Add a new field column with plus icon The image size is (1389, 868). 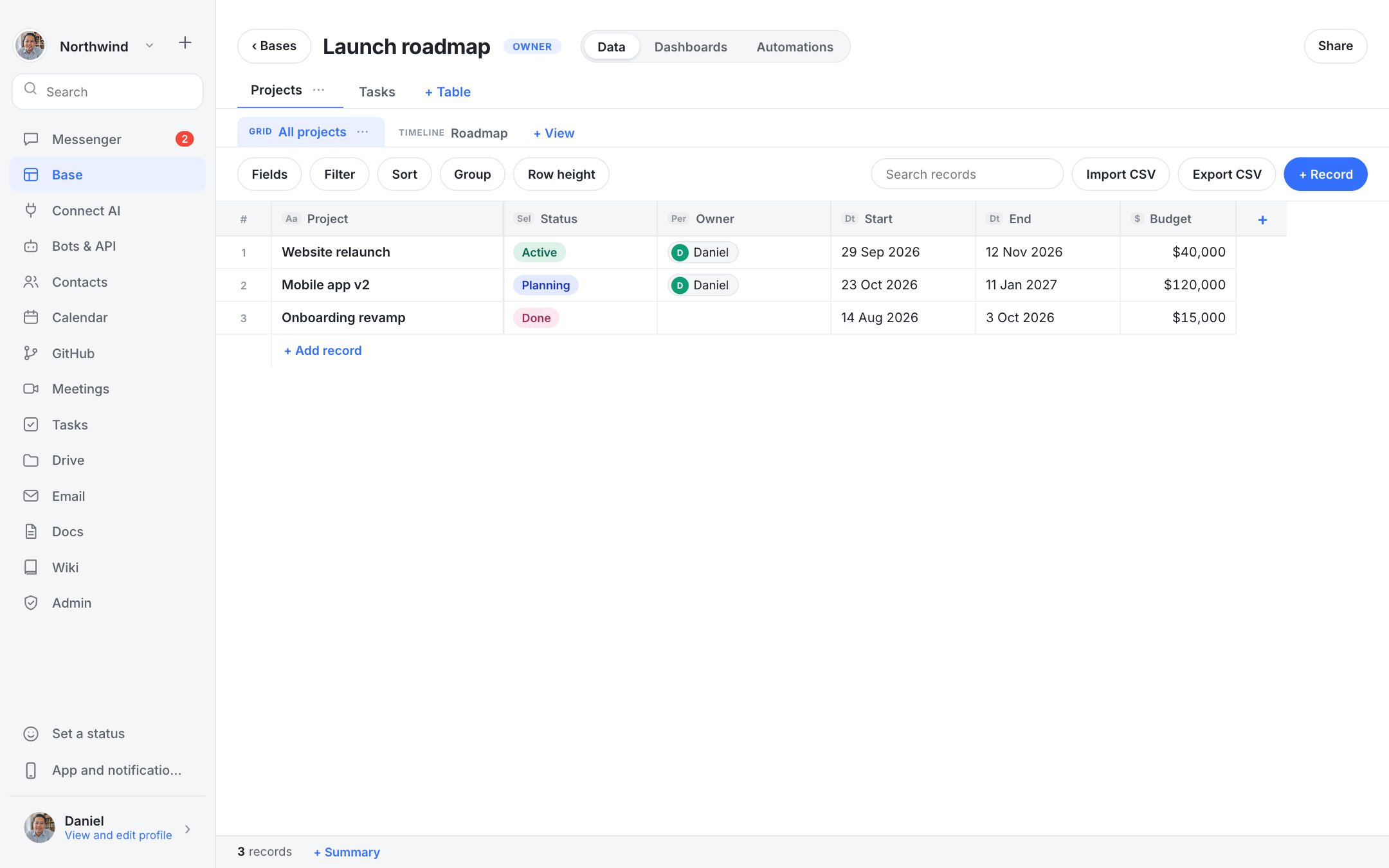[x=1262, y=219]
